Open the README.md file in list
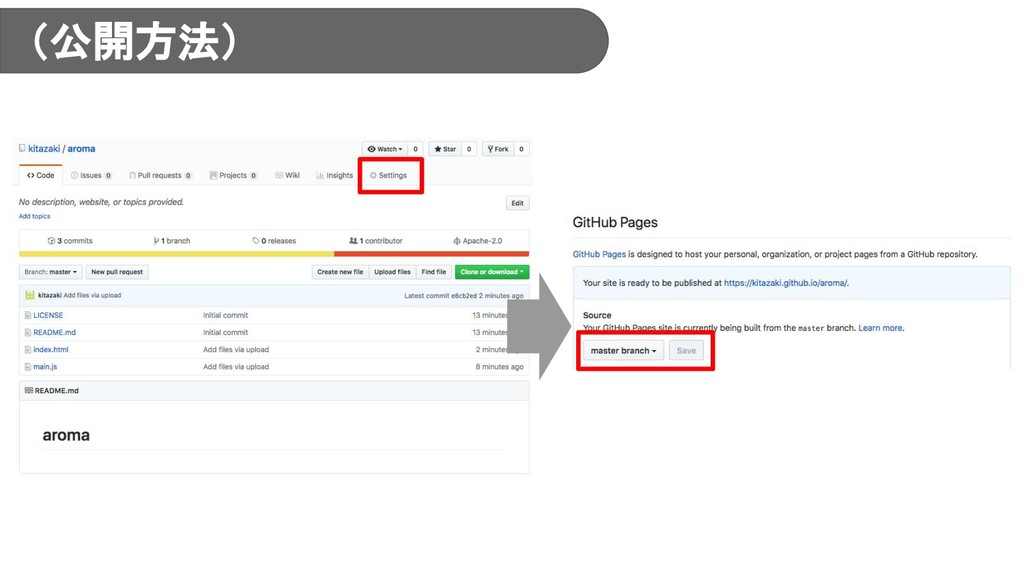 point(55,332)
